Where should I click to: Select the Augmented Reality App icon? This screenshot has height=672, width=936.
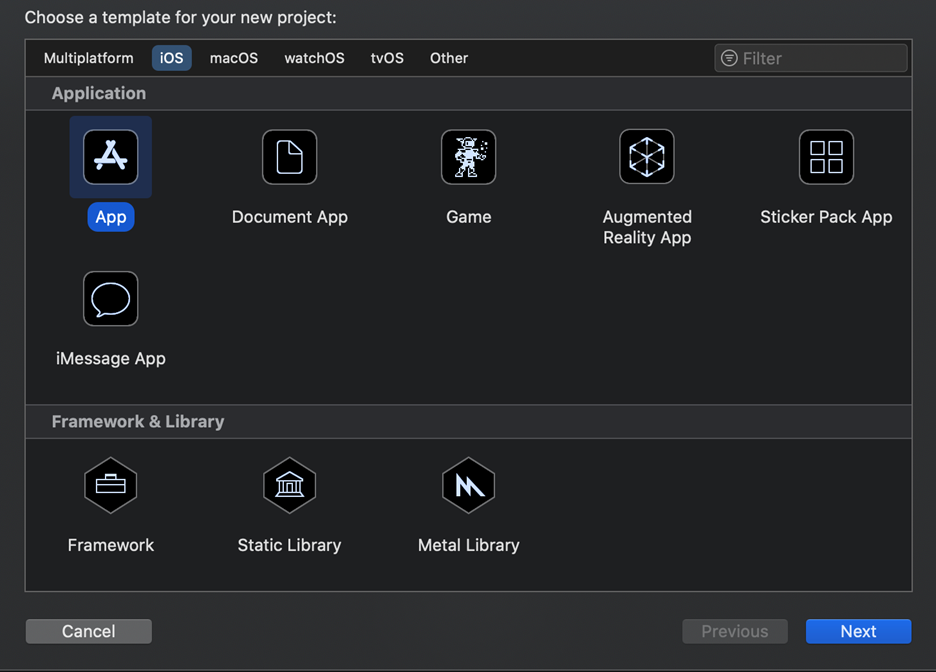[647, 157]
